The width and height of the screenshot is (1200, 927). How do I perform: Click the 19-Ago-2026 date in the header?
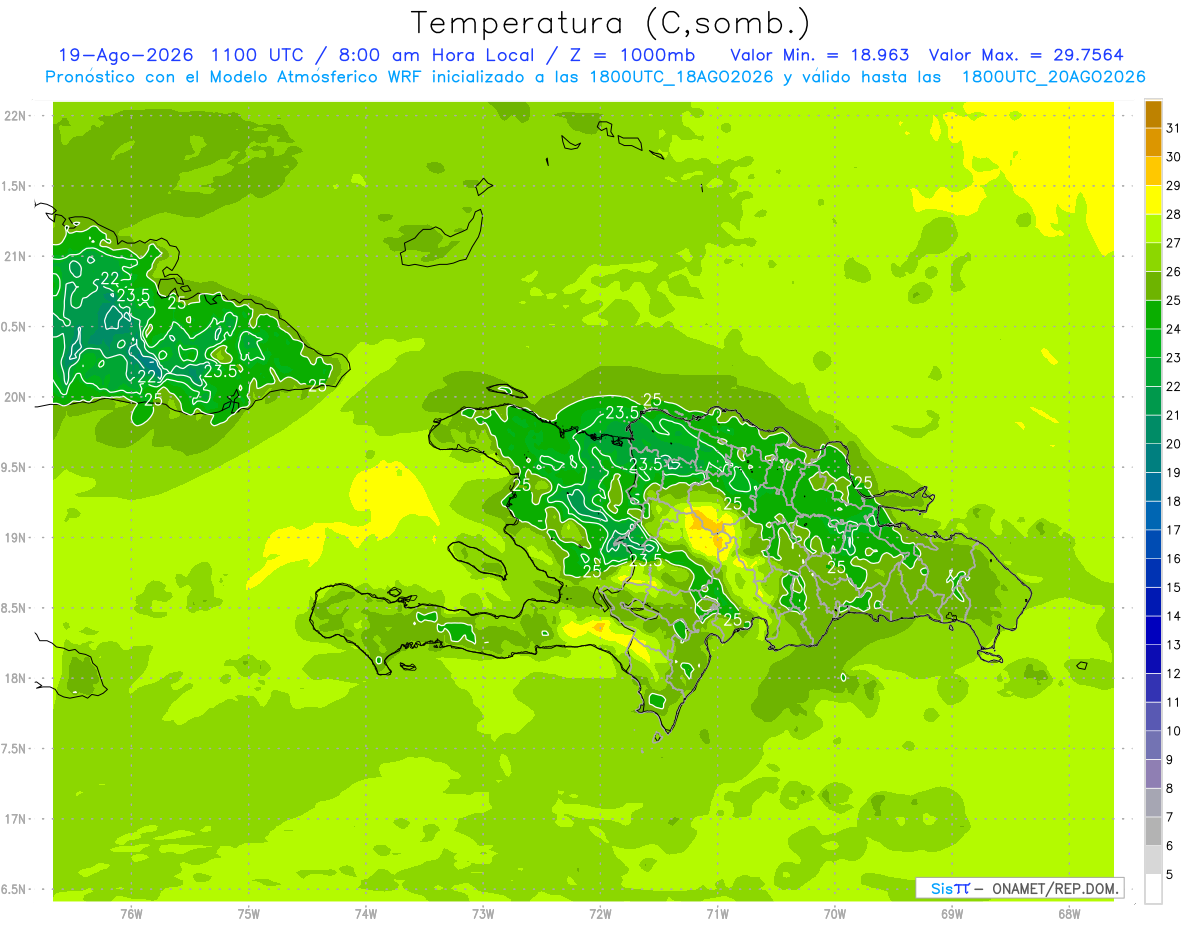pos(126,55)
